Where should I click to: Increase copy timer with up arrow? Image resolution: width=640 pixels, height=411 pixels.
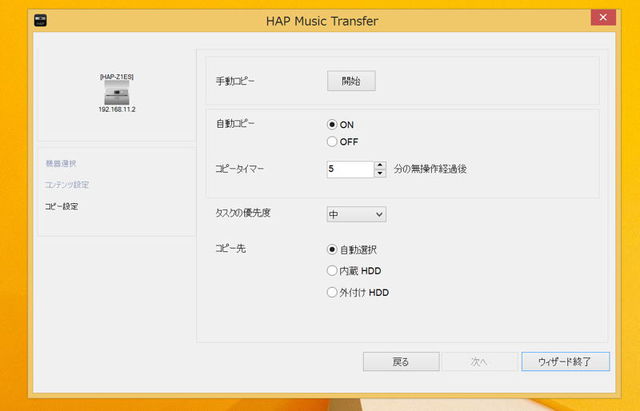point(380,165)
